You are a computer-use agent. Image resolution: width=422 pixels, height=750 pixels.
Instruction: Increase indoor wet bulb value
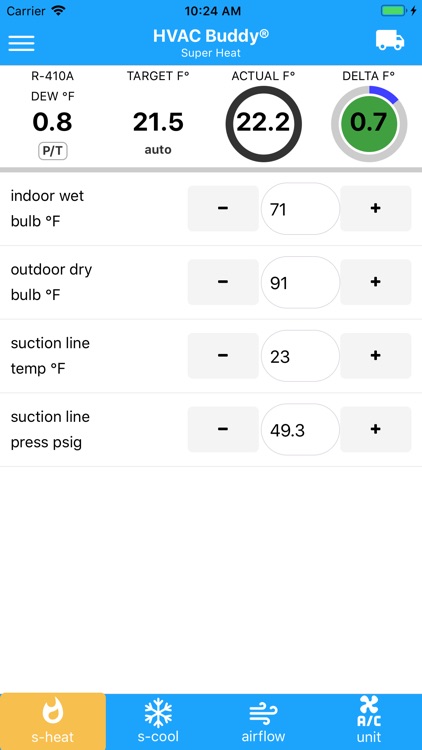click(376, 209)
